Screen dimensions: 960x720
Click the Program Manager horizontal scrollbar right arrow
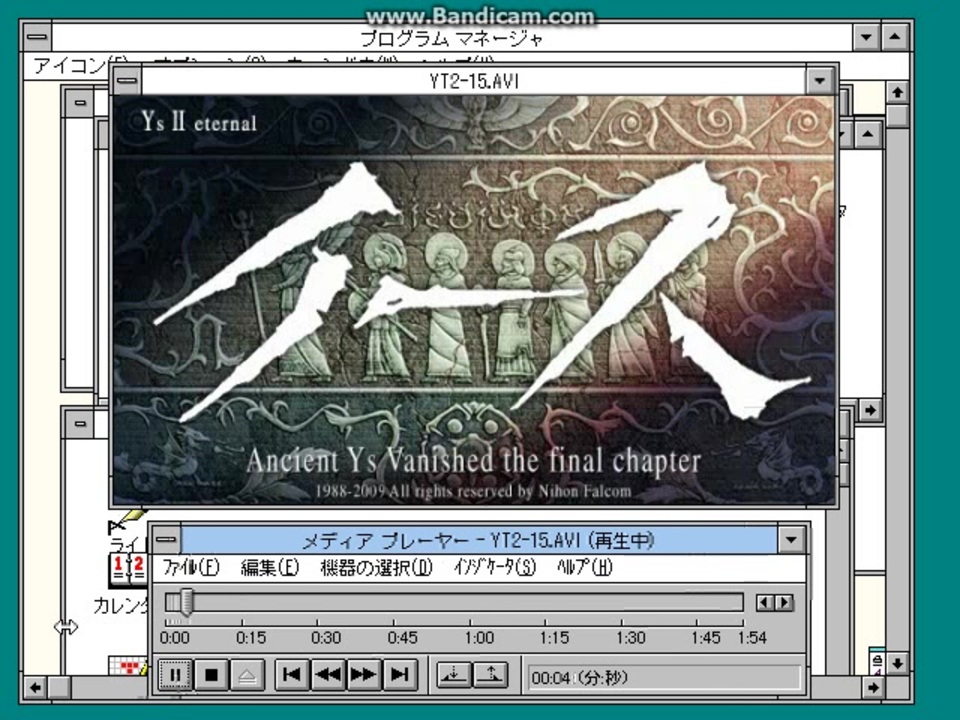873,688
